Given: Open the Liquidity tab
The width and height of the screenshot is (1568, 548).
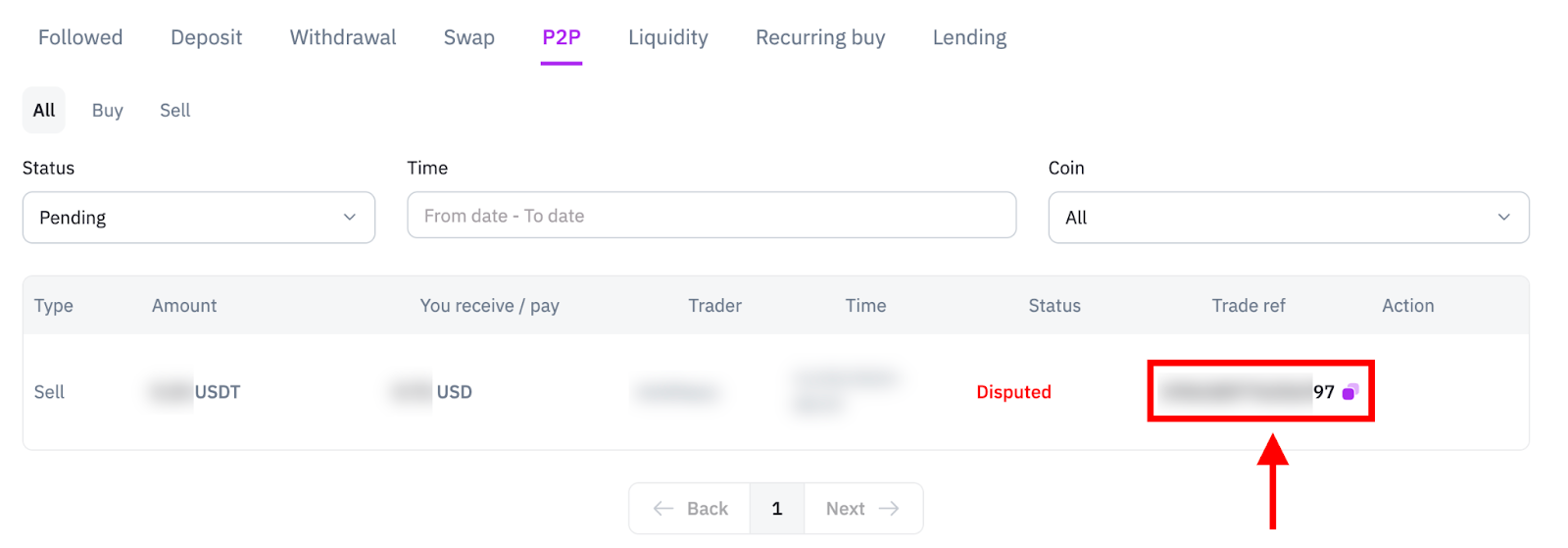Looking at the screenshot, I should [668, 37].
